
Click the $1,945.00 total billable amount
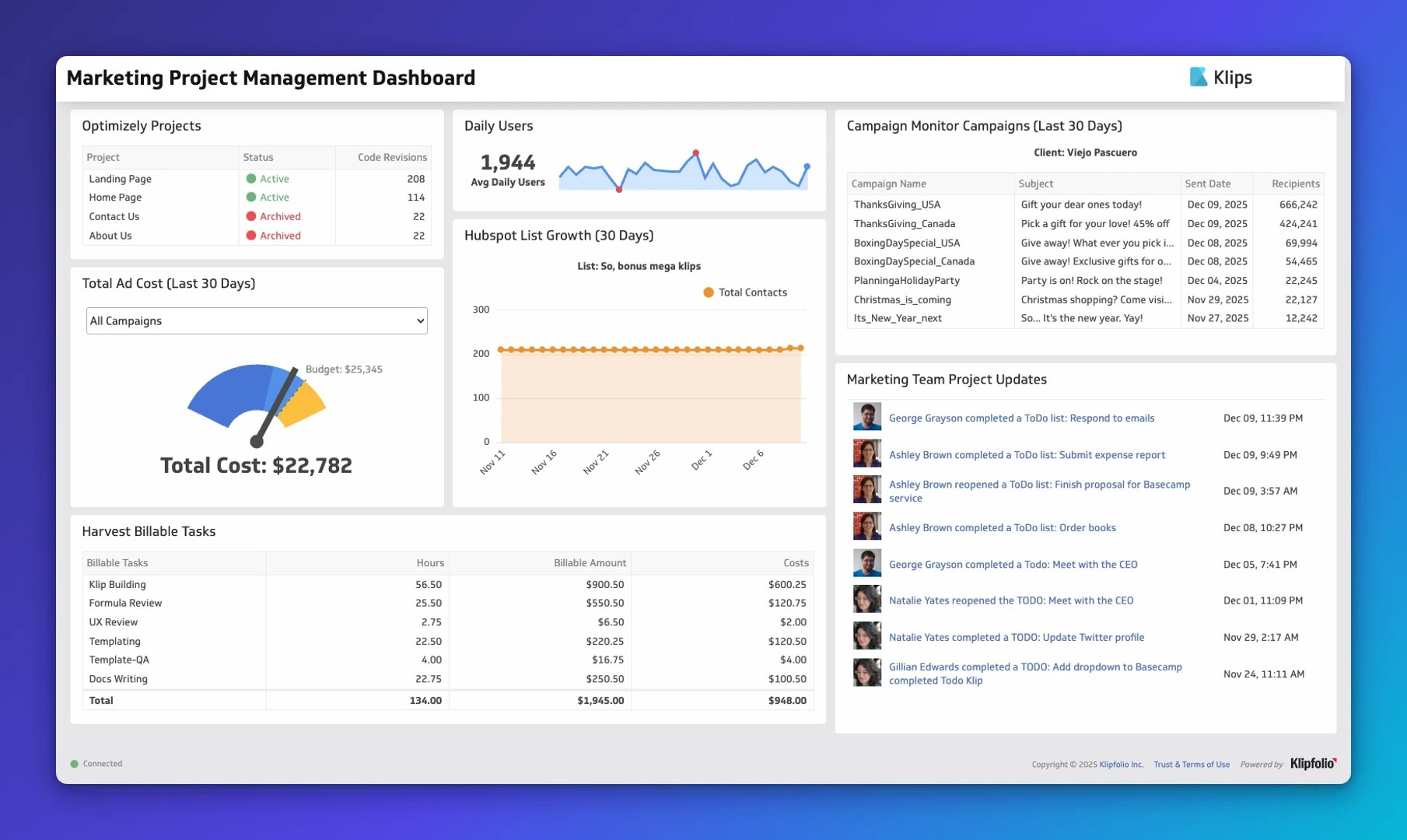pos(600,701)
